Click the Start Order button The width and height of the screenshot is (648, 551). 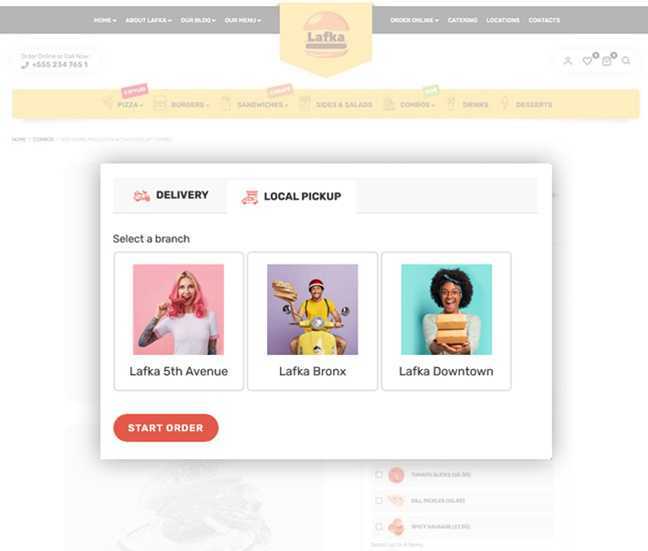tap(166, 428)
